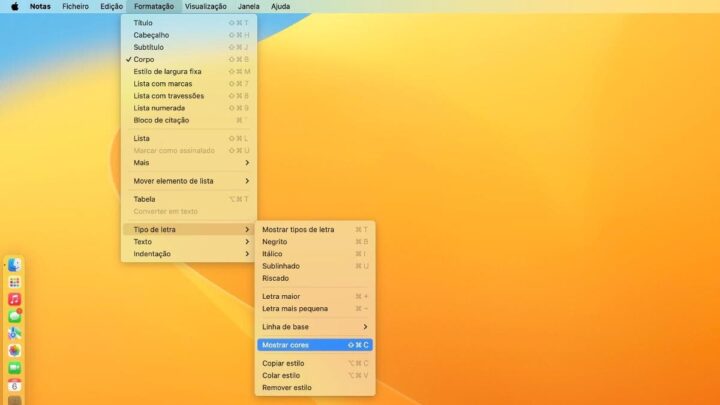Open Launchpad from the dock
Viewport: 720px width, 405px height.
[14, 282]
